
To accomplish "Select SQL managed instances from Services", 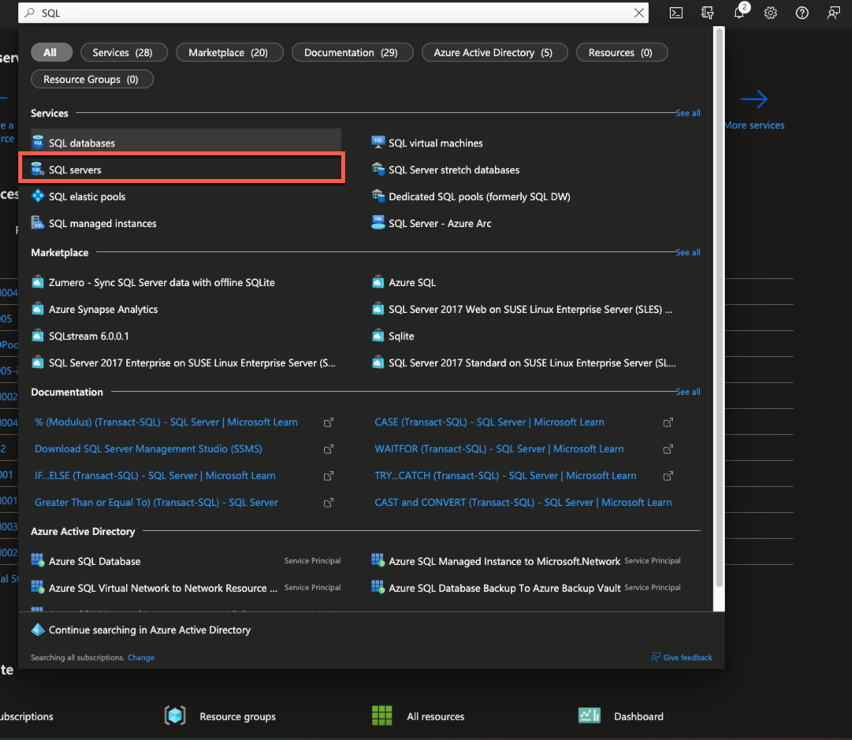I will 104,223.
